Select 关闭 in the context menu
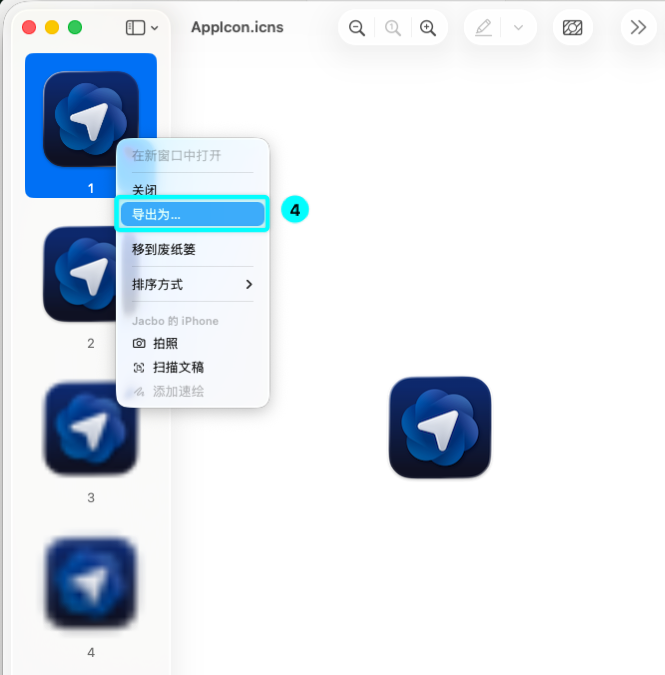 point(192,190)
